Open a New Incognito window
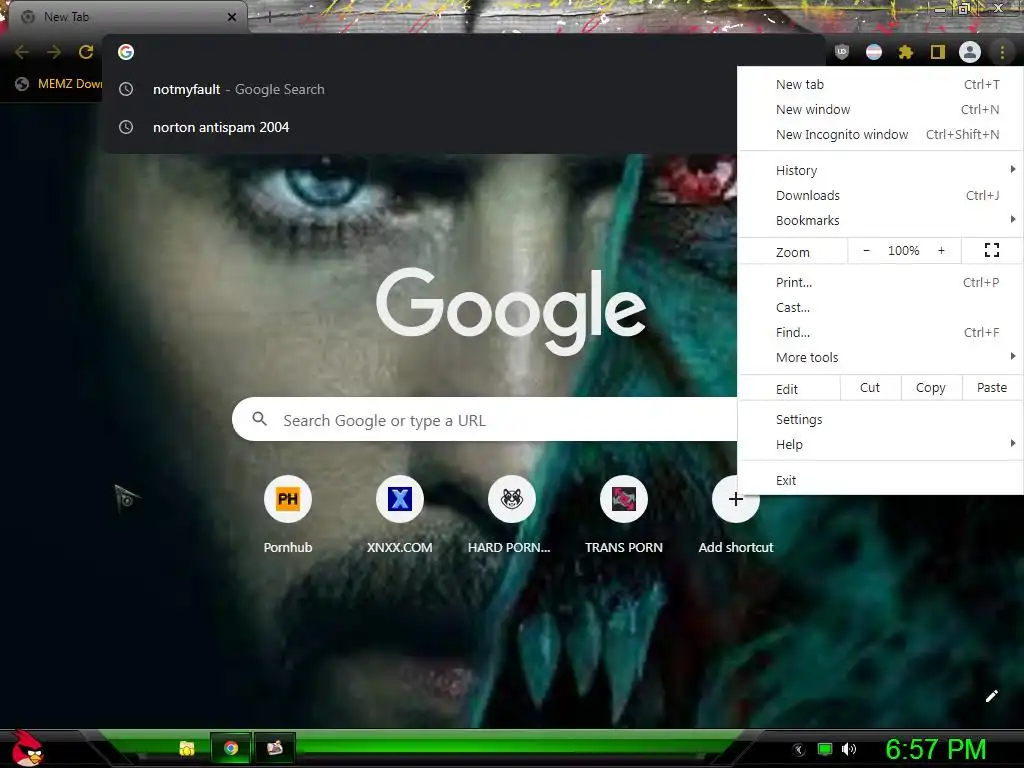The width and height of the screenshot is (1024, 768). 880,135
